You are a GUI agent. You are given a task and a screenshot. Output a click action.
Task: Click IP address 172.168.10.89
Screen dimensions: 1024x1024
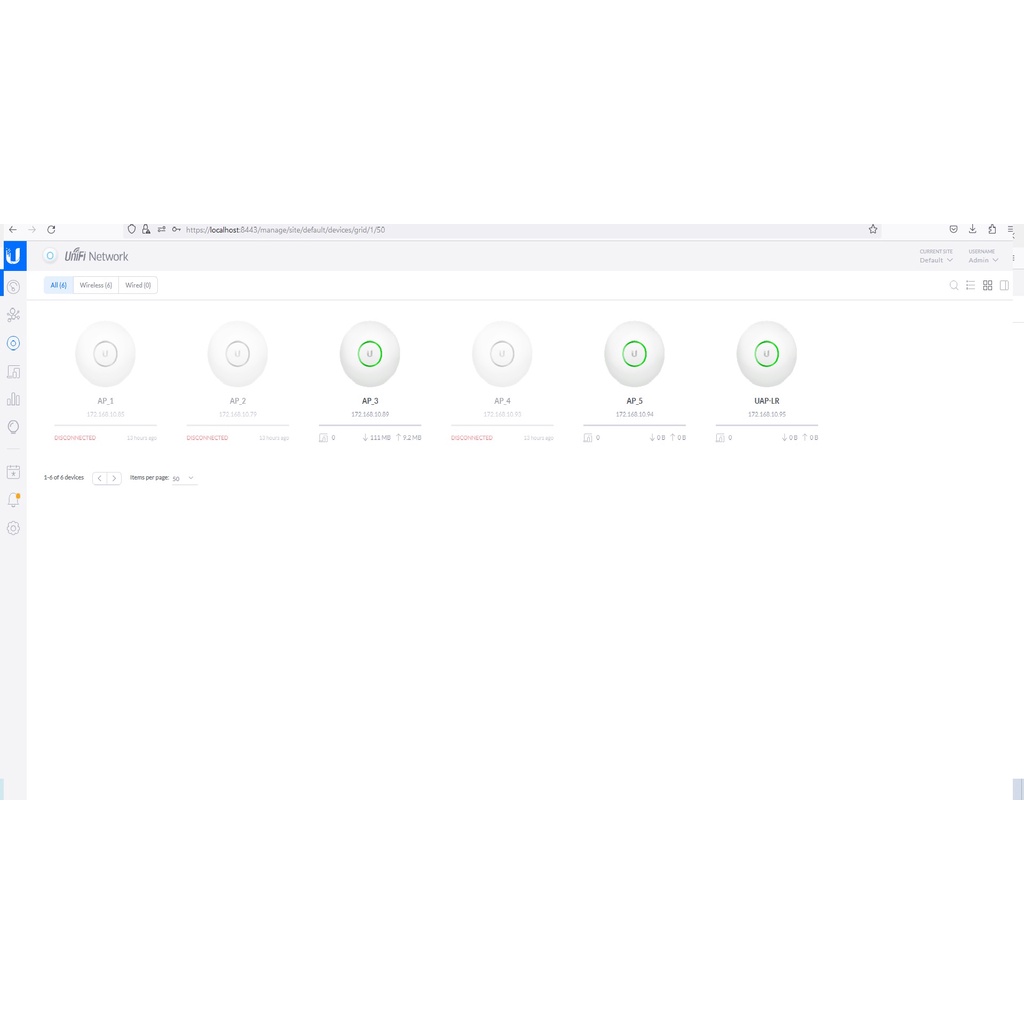pos(370,415)
